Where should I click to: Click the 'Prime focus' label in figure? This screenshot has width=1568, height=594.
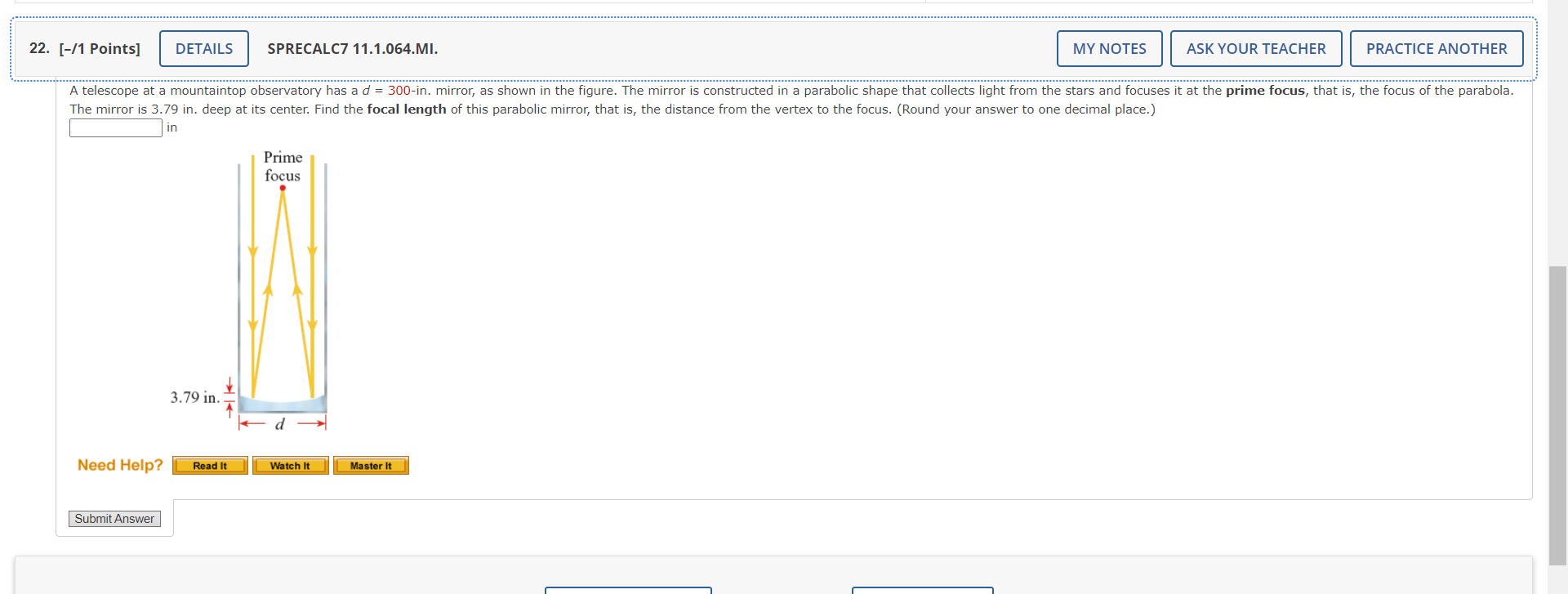[x=283, y=166]
